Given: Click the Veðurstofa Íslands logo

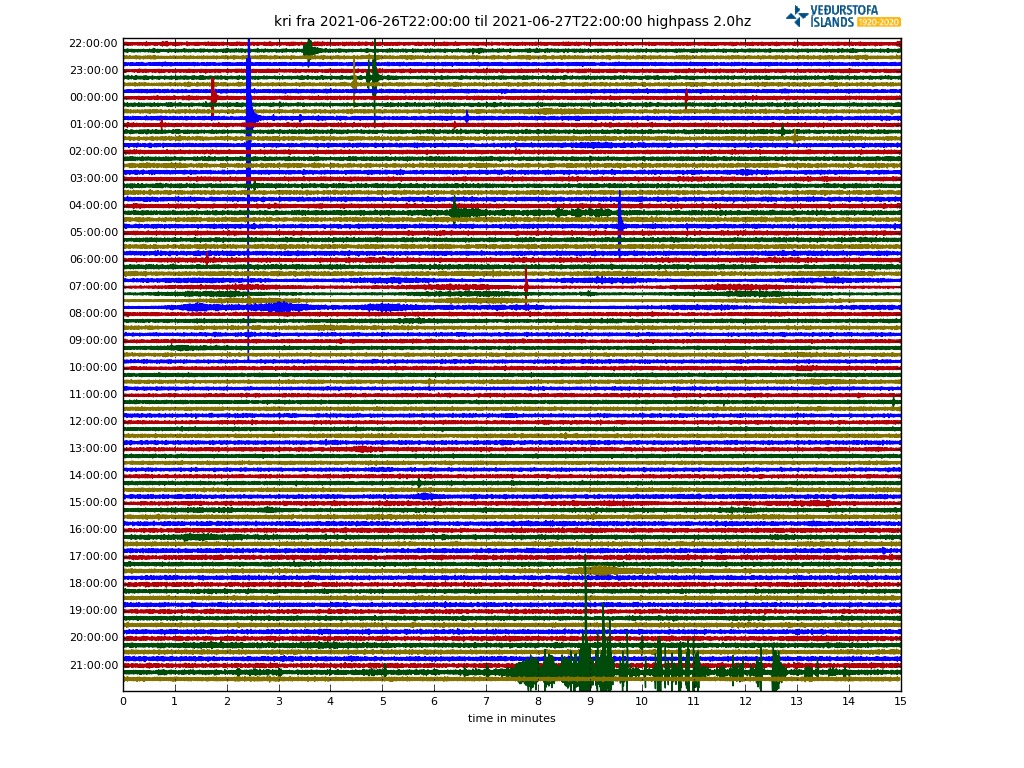Looking at the screenshot, I should [843, 16].
